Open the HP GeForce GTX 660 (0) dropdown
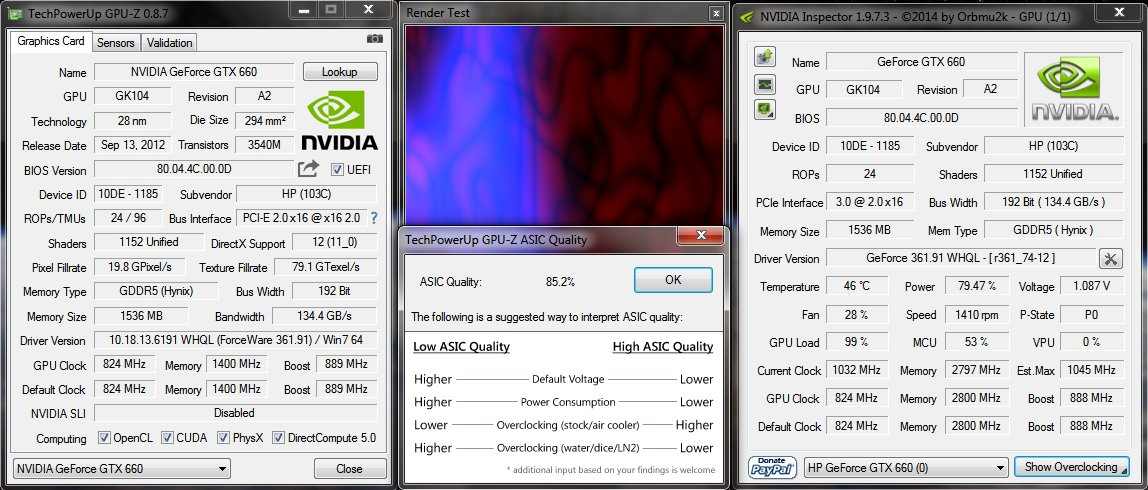The image size is (1148, 490). tap(906, 467)
